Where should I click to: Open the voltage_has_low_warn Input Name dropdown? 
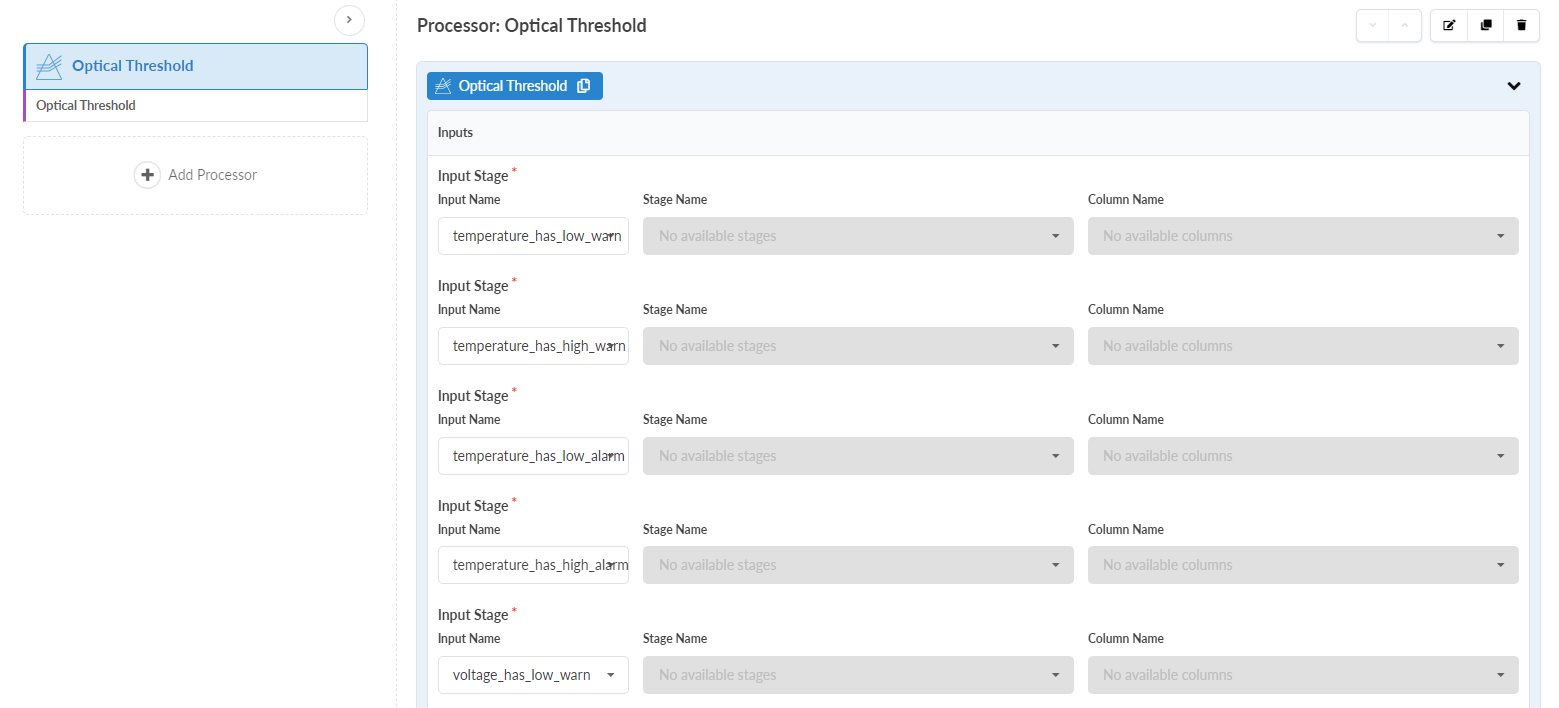[533, 675]
